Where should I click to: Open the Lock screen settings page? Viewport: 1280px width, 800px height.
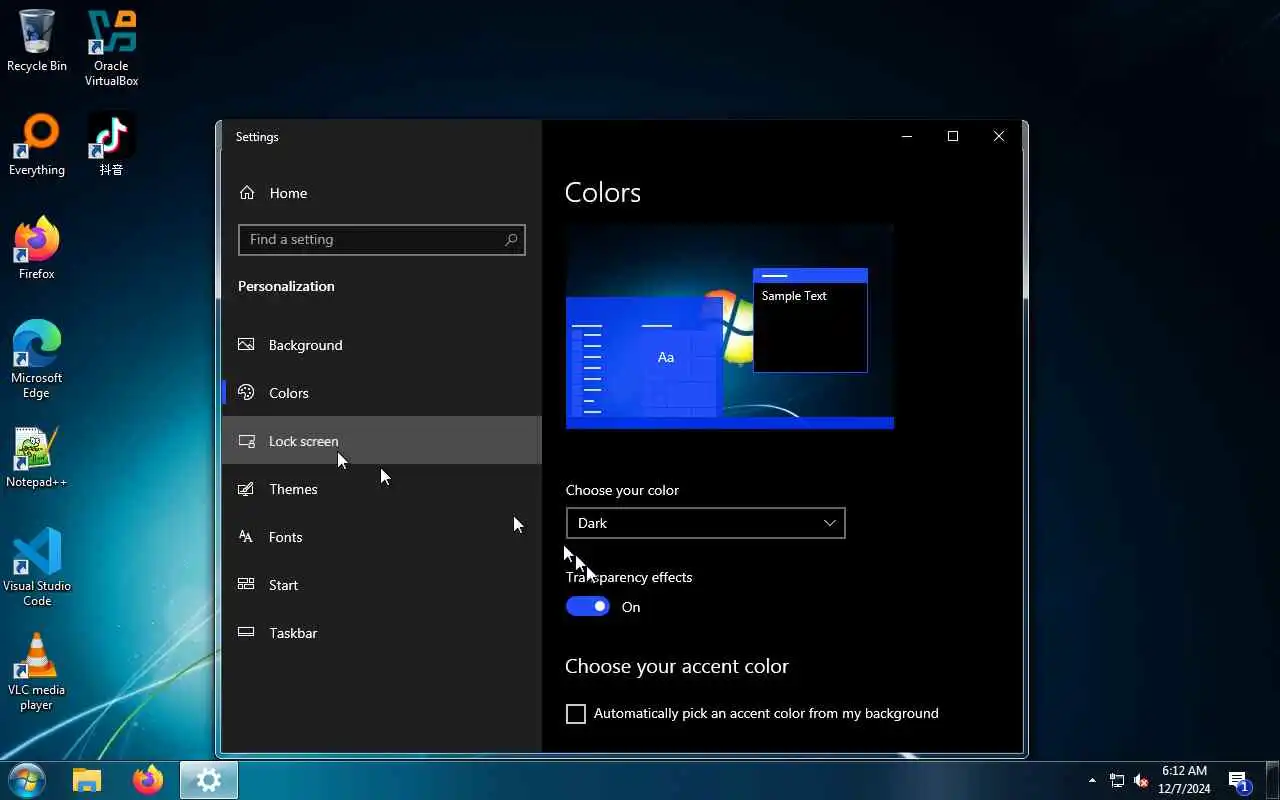click(x=382, y=441)
